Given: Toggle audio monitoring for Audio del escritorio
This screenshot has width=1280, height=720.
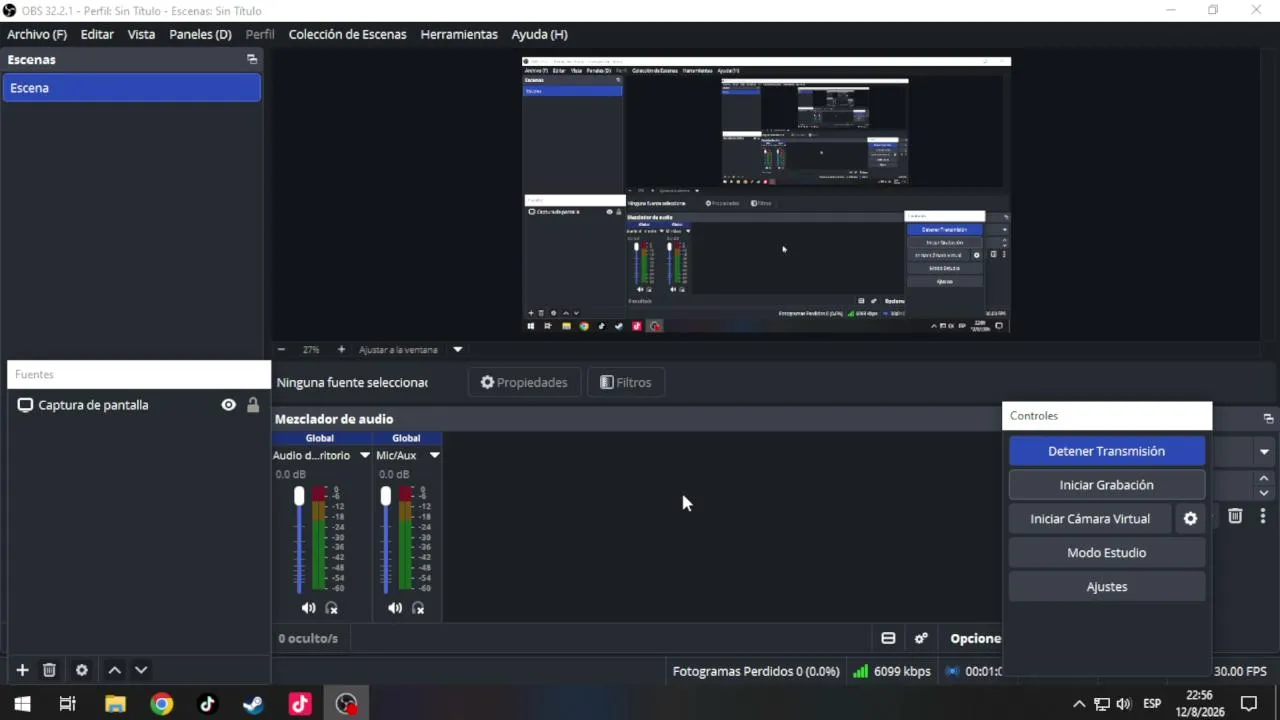Looking at the screenshot, I should coord(331,608).
